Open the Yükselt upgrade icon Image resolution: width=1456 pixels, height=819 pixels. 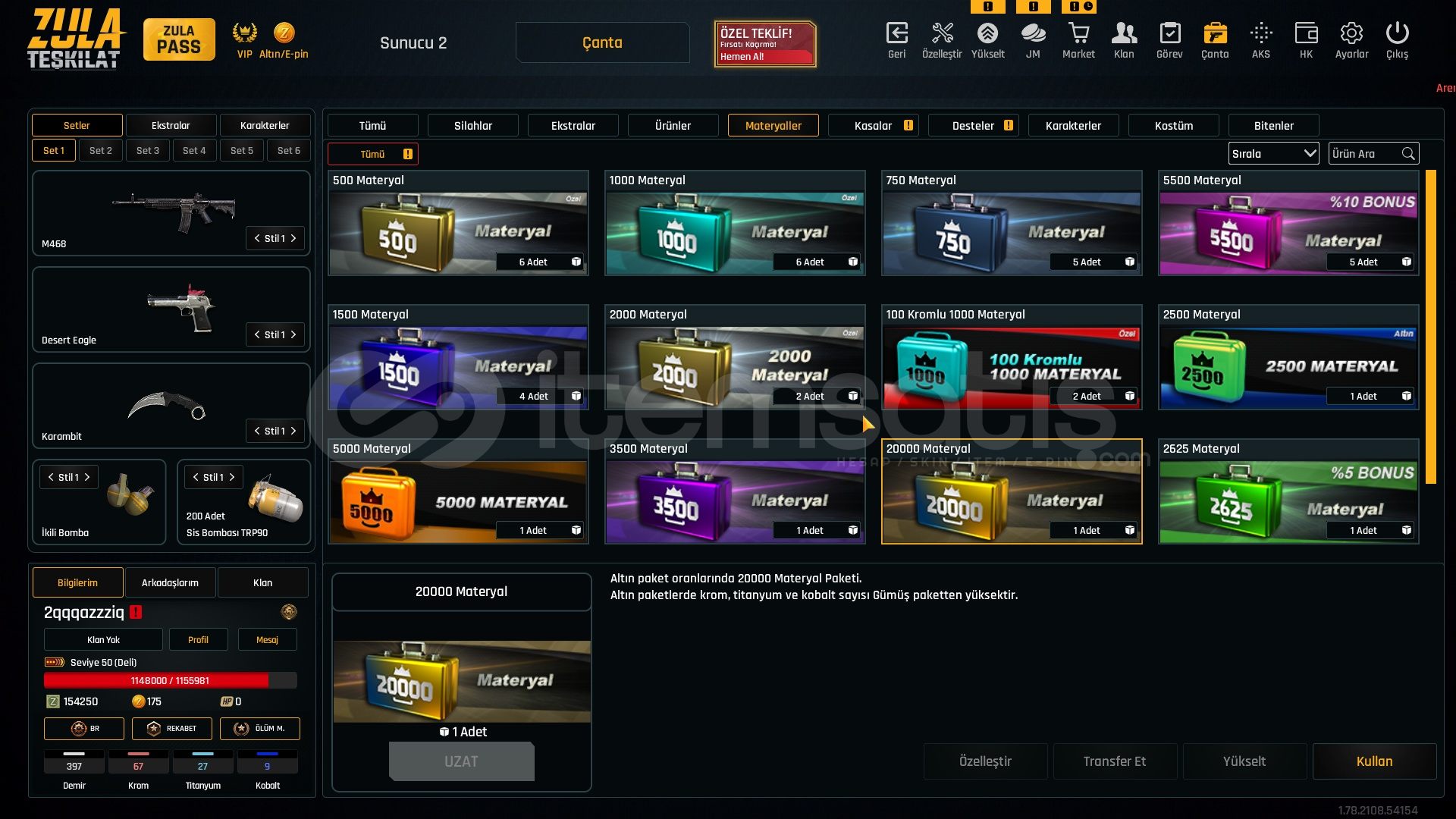click(x=987, y=33)
